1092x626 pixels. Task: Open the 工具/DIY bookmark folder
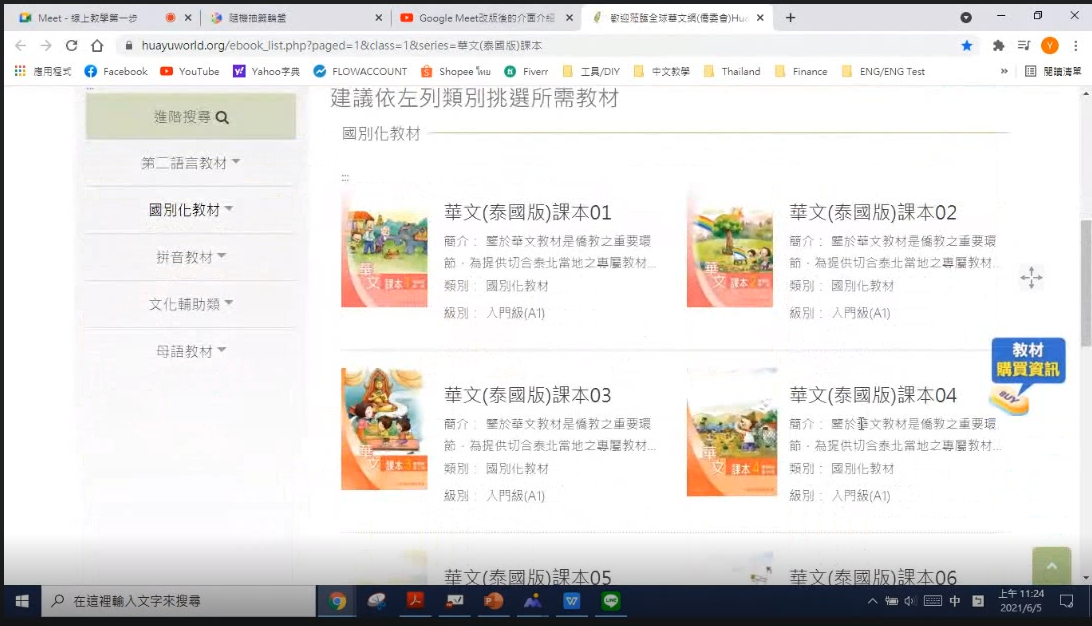tap(591, 71)
